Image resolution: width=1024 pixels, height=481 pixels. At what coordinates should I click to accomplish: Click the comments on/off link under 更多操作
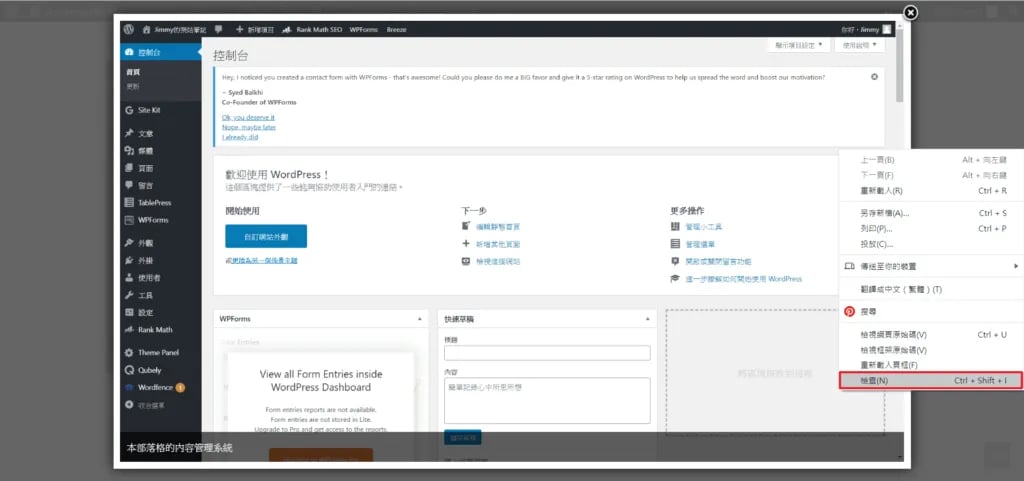(718, 261)
